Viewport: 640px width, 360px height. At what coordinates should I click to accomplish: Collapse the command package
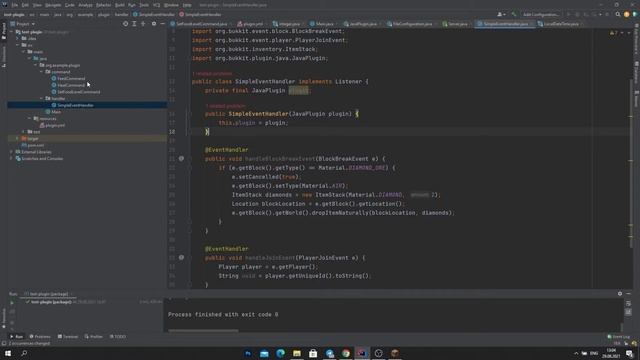[x=41, y=72]
